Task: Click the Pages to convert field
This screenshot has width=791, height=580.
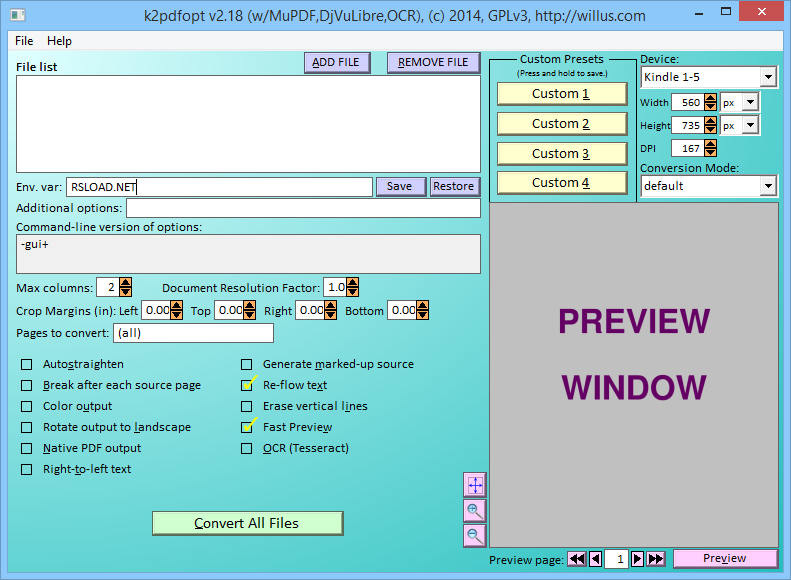Action: click(x=194, y=333)
